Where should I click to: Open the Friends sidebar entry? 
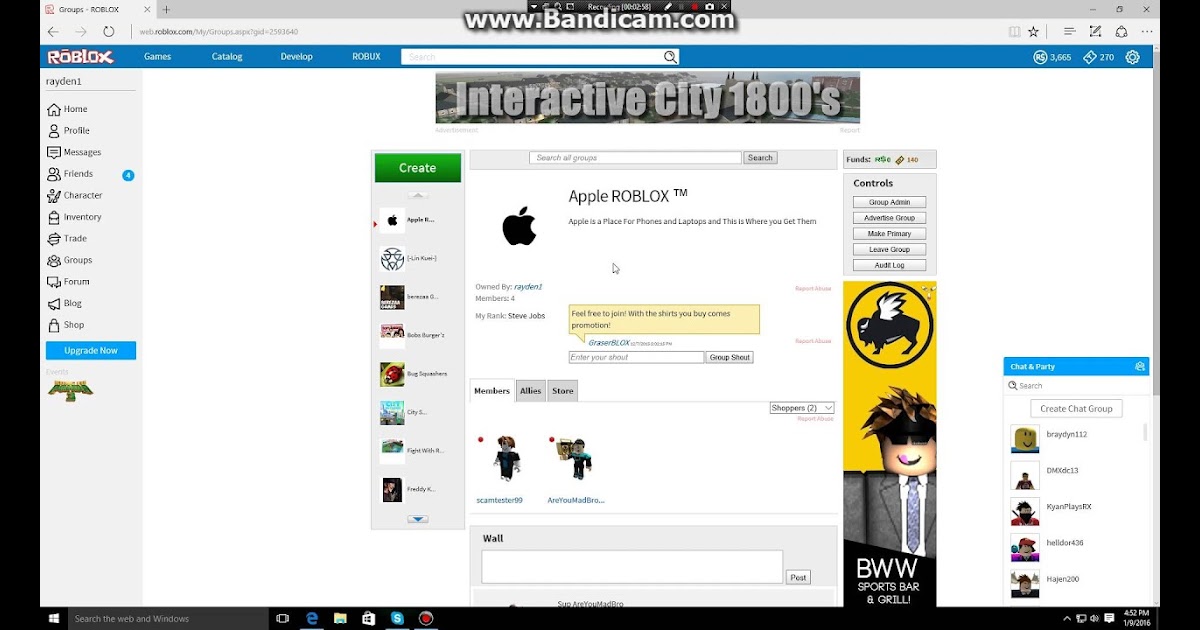pyautogui.click(x=70, y=174)
